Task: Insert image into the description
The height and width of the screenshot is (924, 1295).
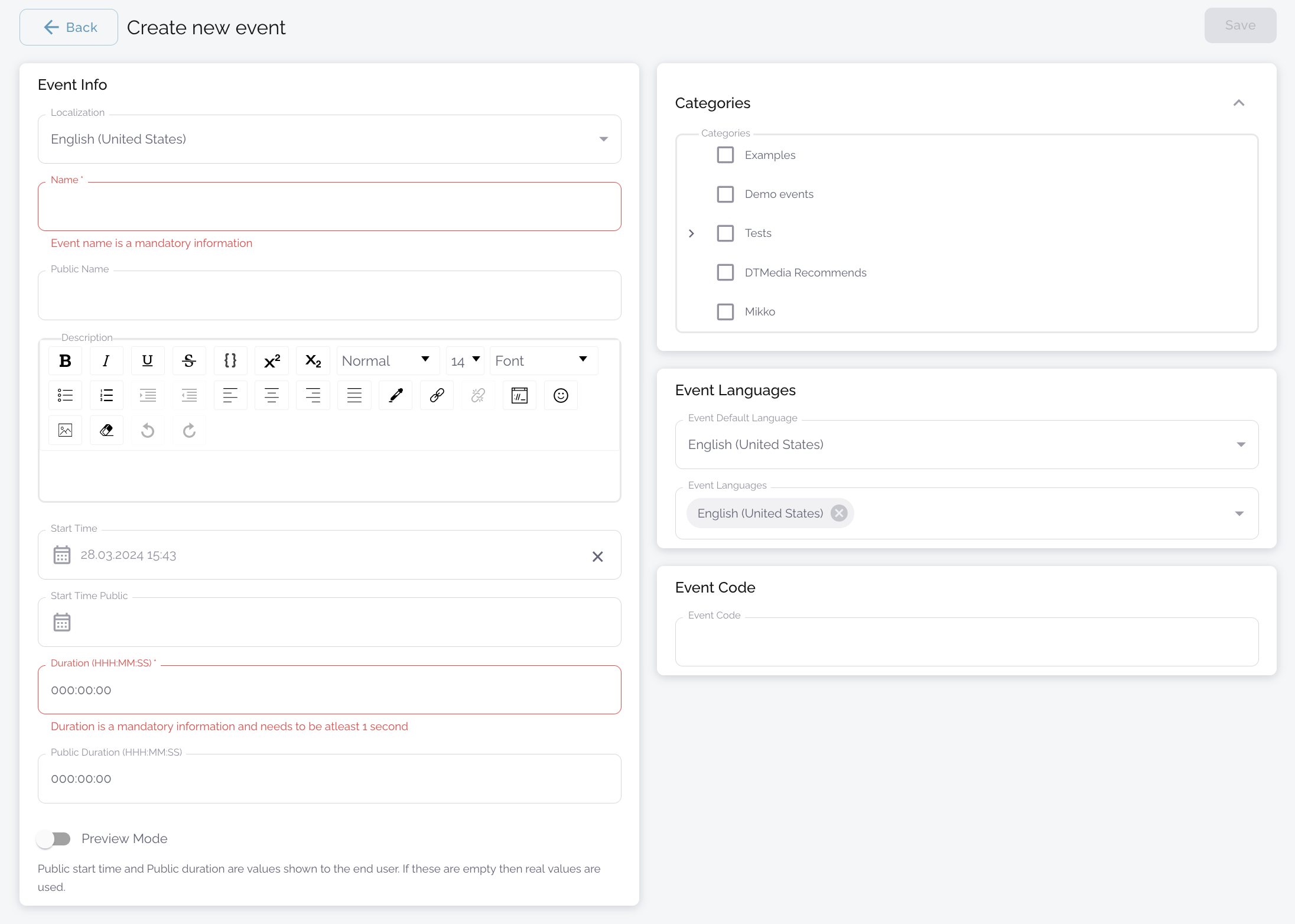Action: (65, 430)
